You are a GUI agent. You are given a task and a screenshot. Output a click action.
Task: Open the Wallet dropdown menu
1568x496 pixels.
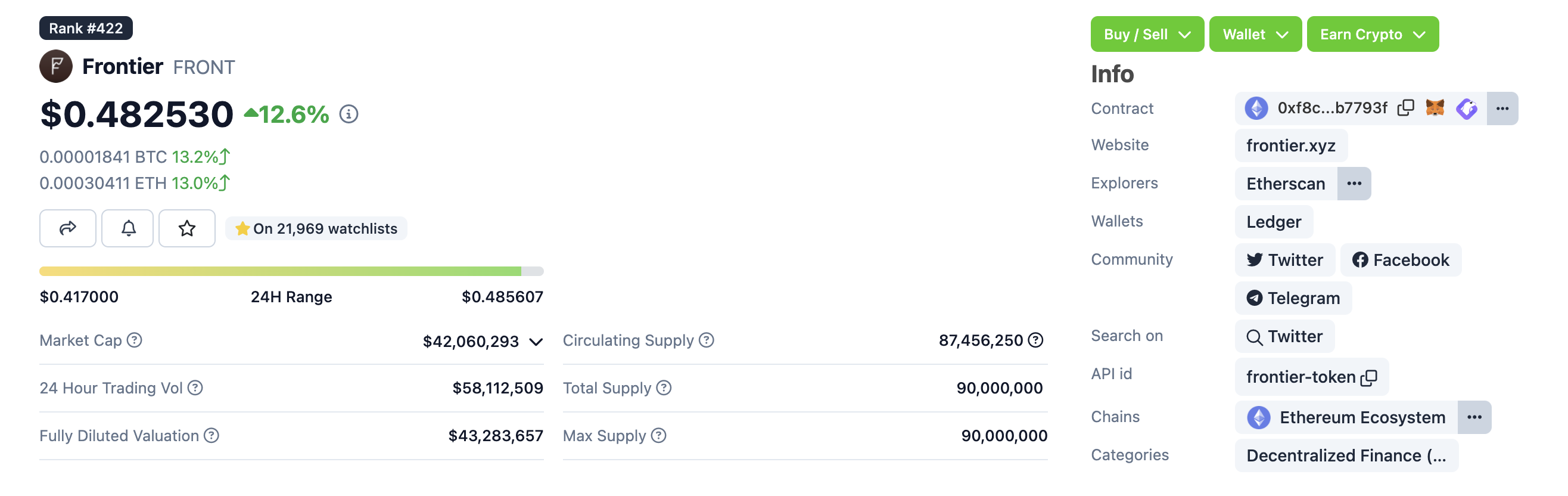coord(1255,34)
